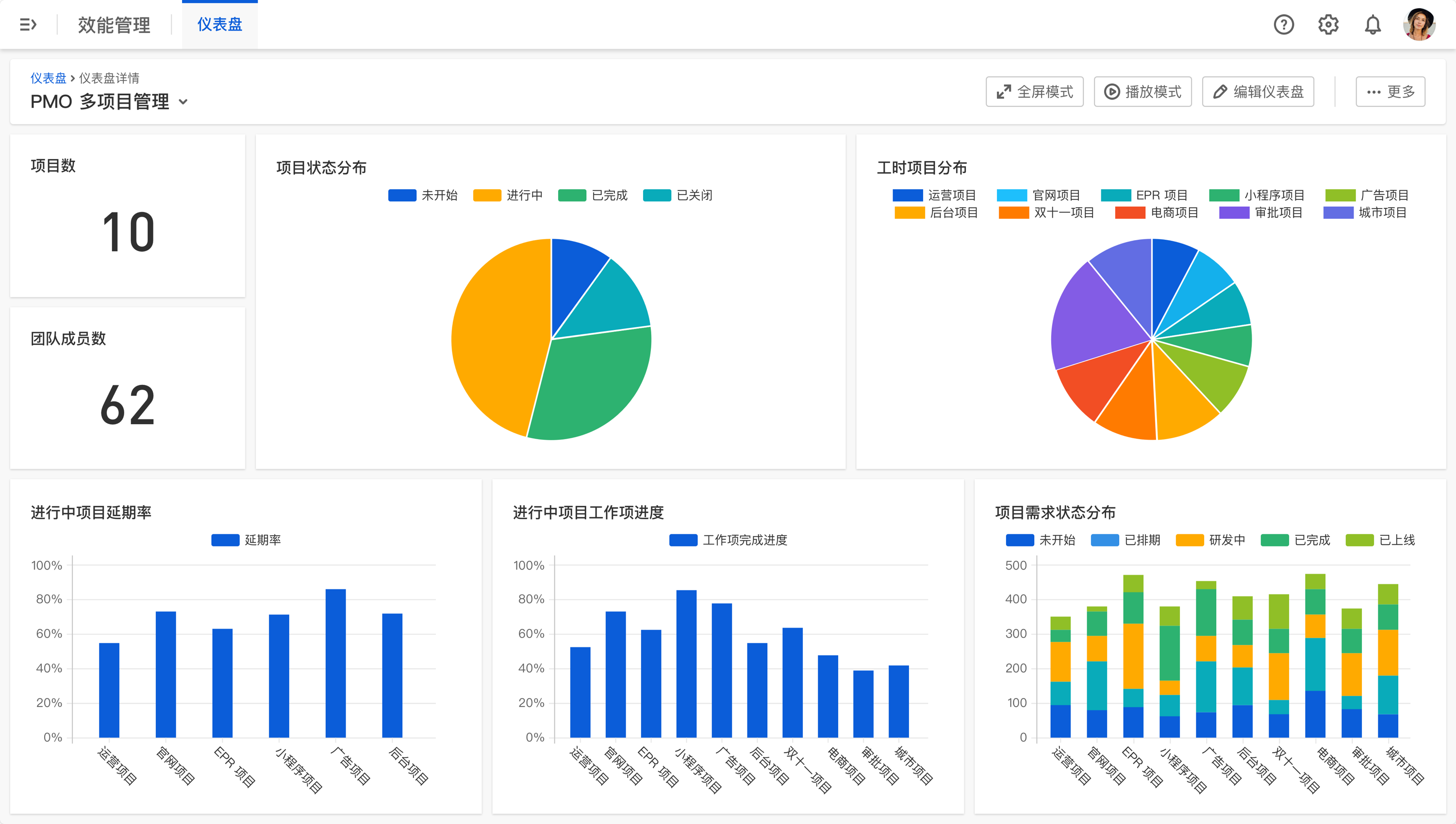Go to 仪表盘 breadcrumb link
This screenshot has height=824, width=1456.
pos(48,78)
